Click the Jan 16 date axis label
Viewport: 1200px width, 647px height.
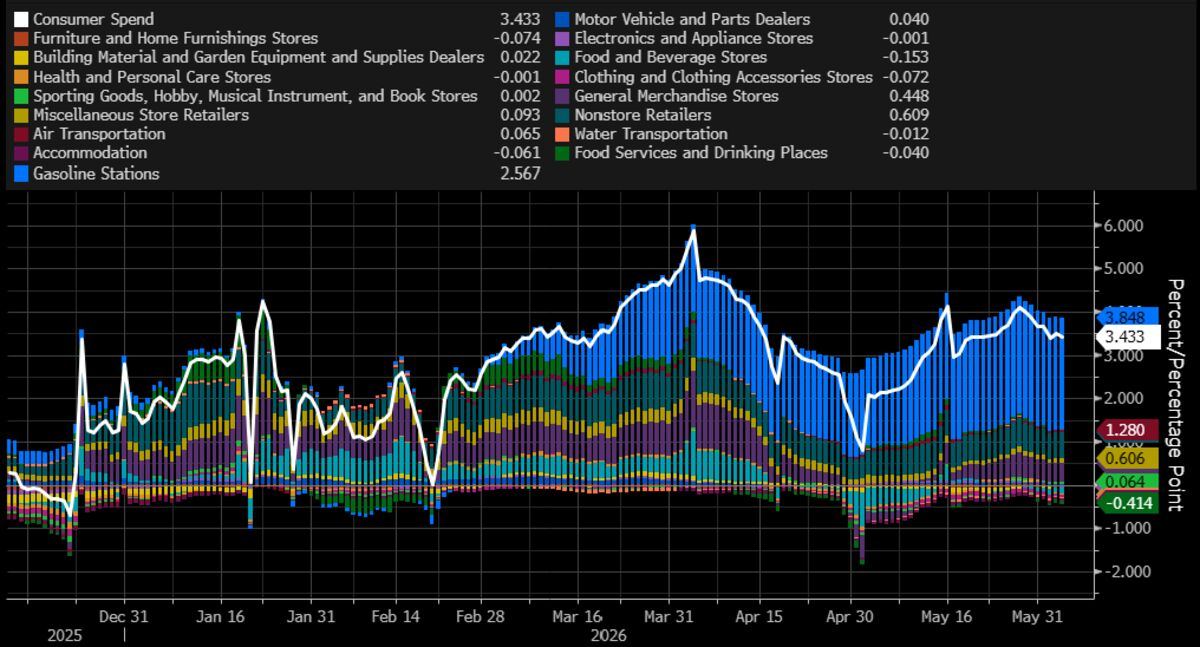221,616
